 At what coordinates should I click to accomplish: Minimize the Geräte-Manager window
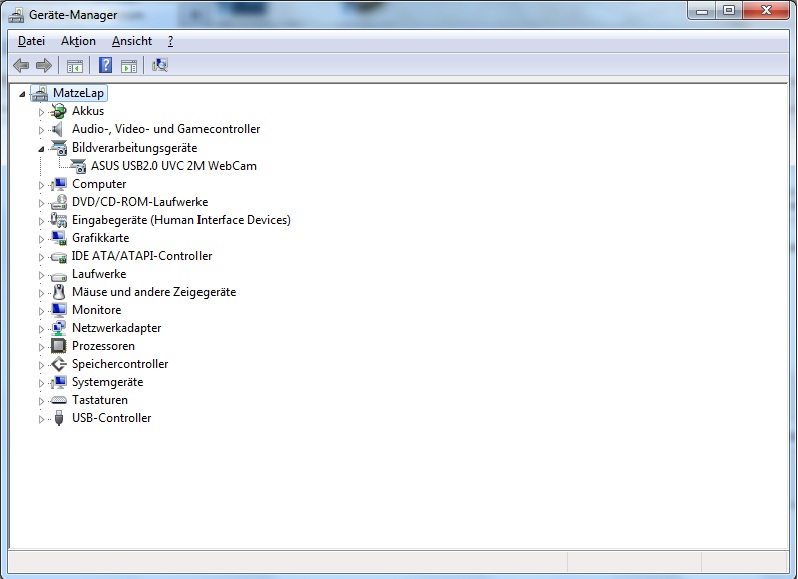click(x=702, y=11)
